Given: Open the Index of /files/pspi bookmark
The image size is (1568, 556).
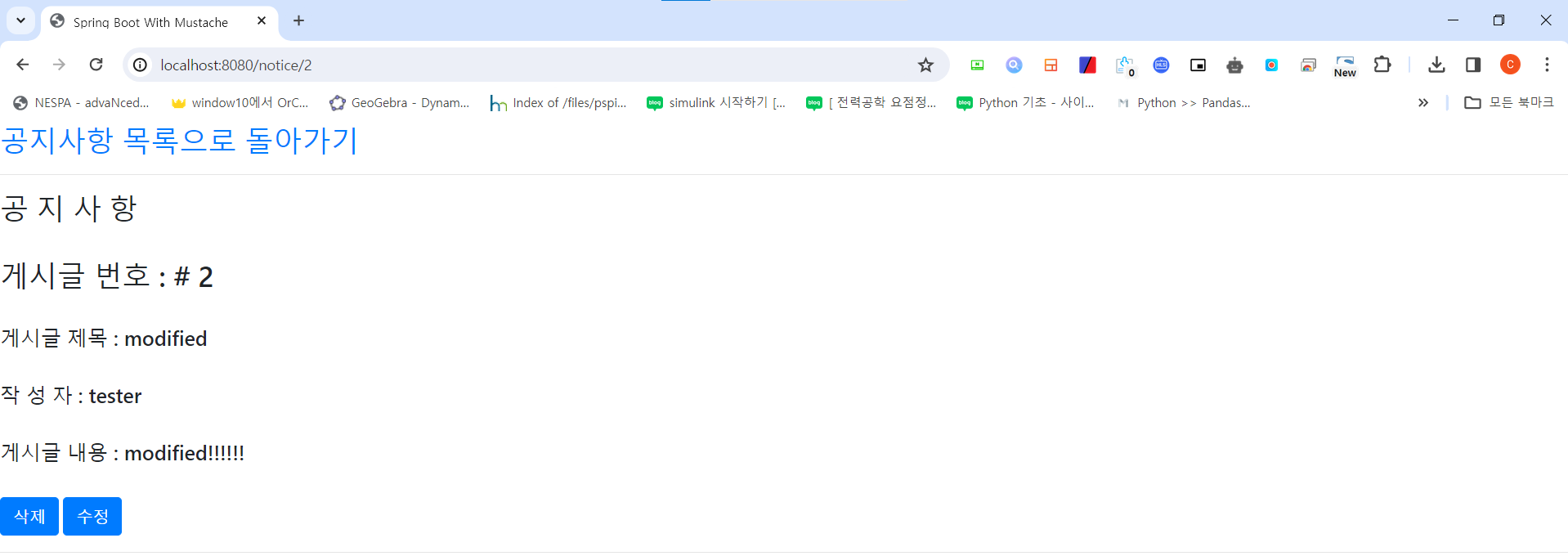Looking at the screenshot, I should (x=558, y=102).
